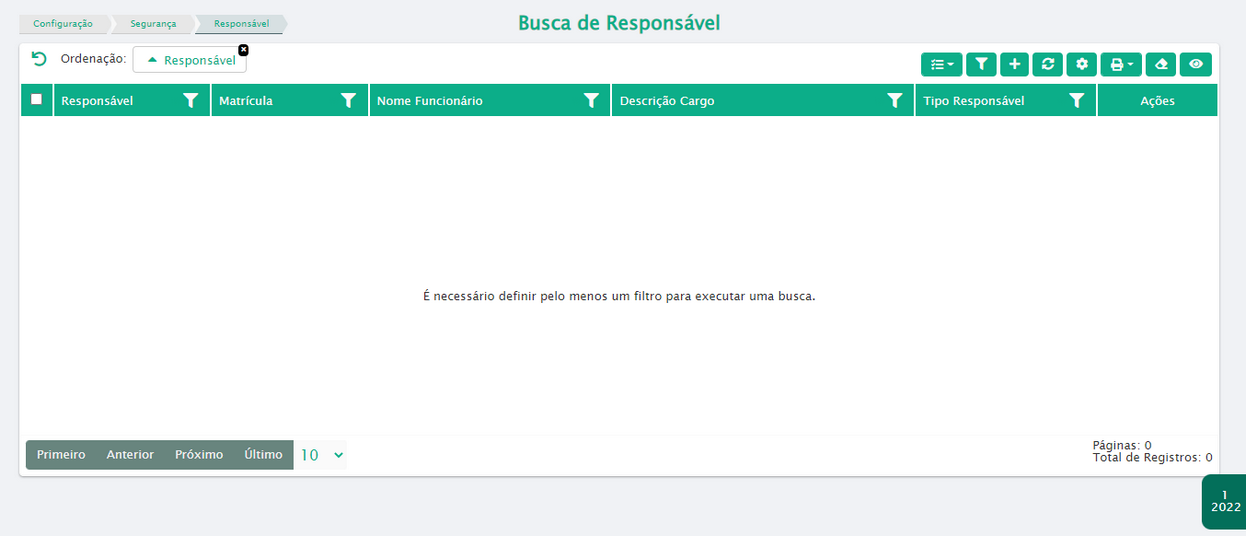Select the Responsável breadcrumb tab

[x=241, y=23]
